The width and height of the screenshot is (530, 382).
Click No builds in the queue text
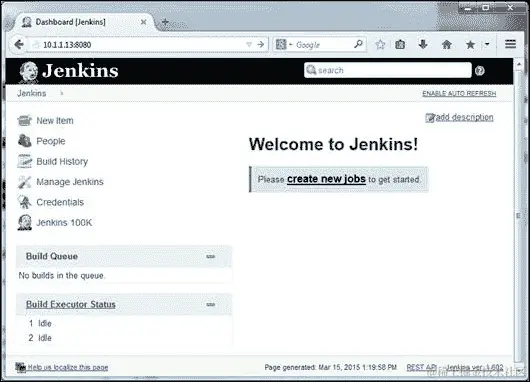[62, 276]
